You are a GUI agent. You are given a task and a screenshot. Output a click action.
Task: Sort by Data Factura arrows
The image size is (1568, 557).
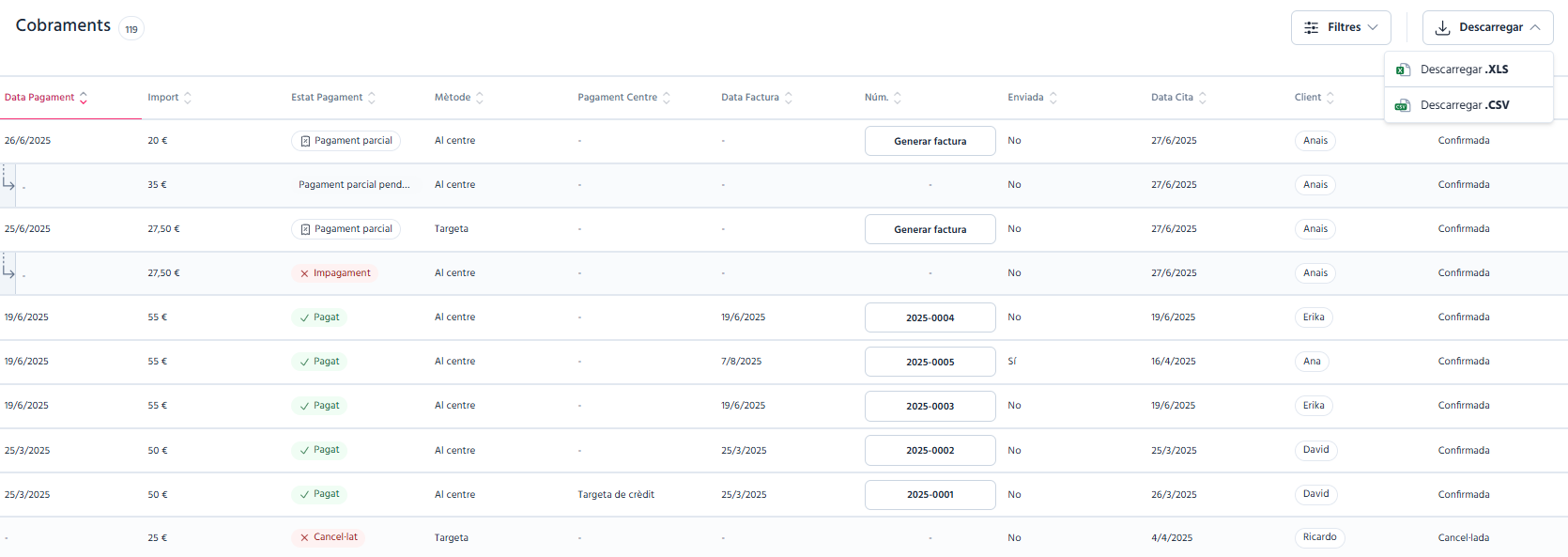point(789,98)
